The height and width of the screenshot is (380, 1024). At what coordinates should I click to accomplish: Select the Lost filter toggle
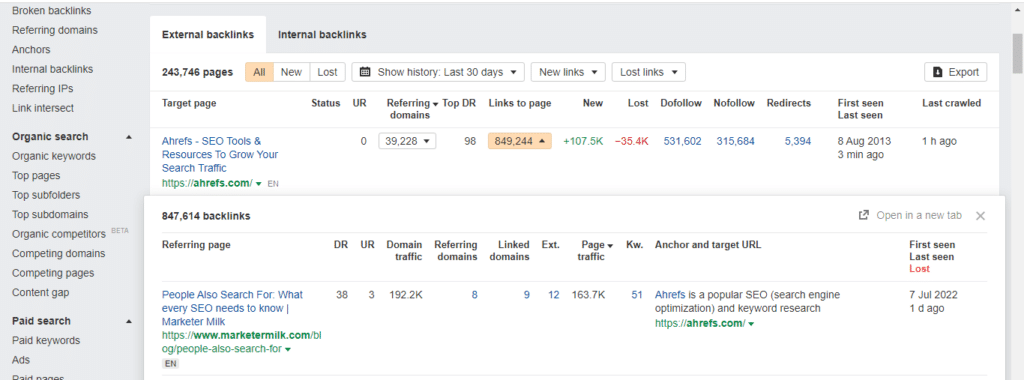click(x=327, y=72)
